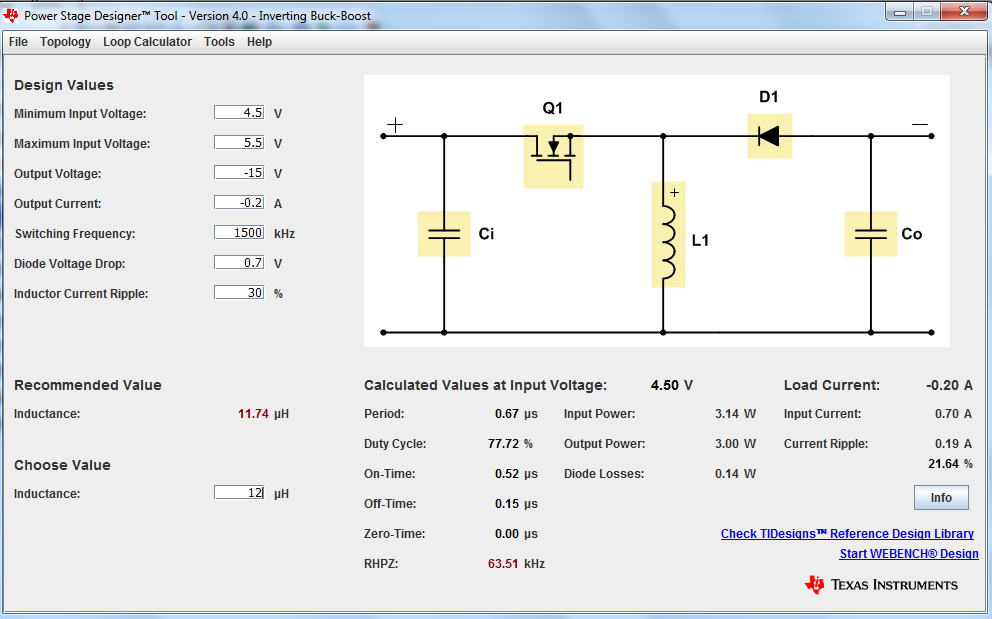The image size is (992, 619).
Task: Click the L1 inductor component symbol
Action: (x=668, y=235)
